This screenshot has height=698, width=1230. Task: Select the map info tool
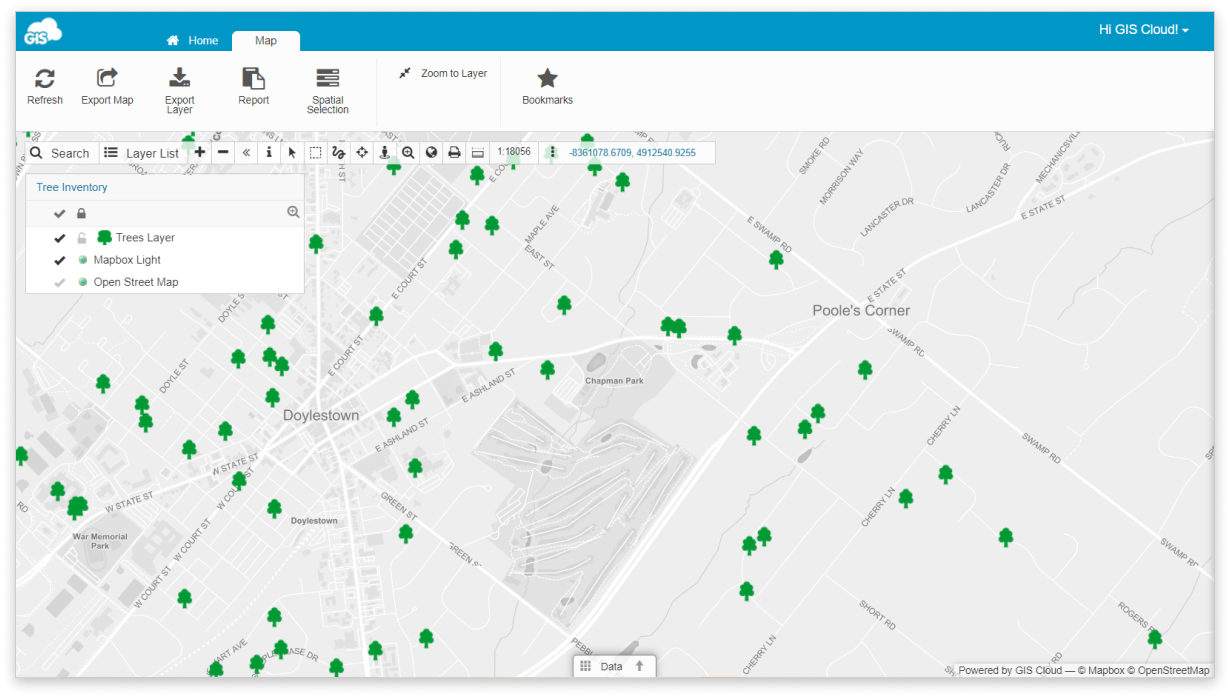coord(269,152)
